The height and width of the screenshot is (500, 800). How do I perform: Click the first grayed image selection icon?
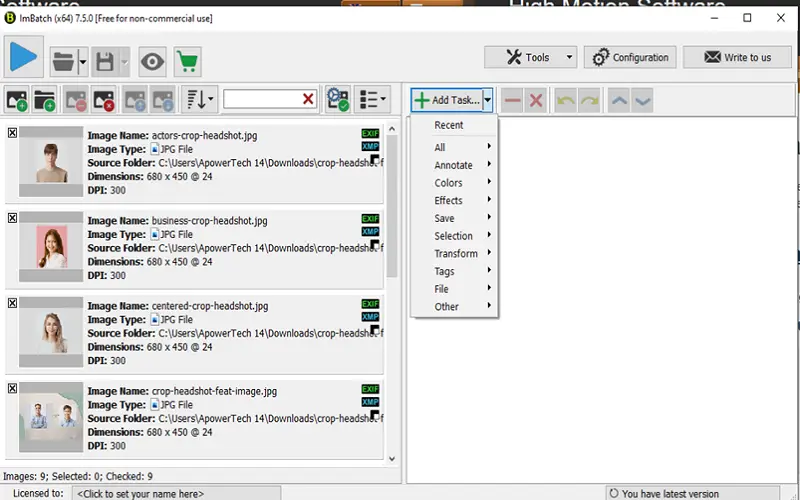135,99
